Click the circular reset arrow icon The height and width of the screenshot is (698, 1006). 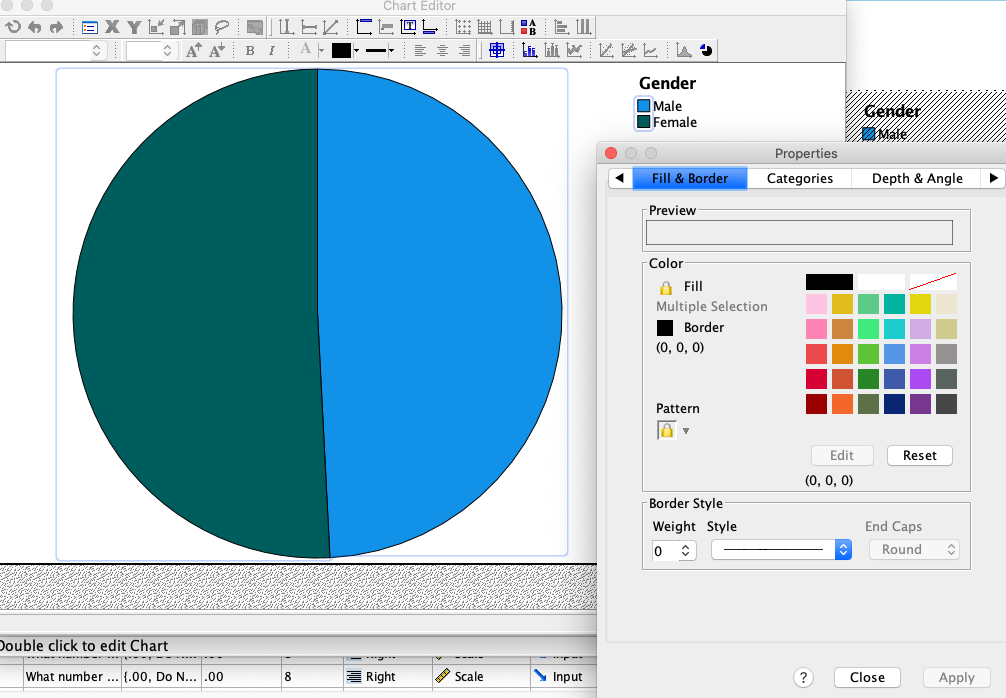[x=13, y=27]
